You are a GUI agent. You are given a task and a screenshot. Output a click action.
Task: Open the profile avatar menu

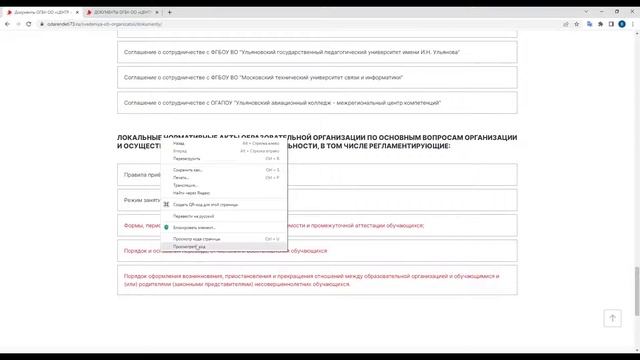pos(622,24)
